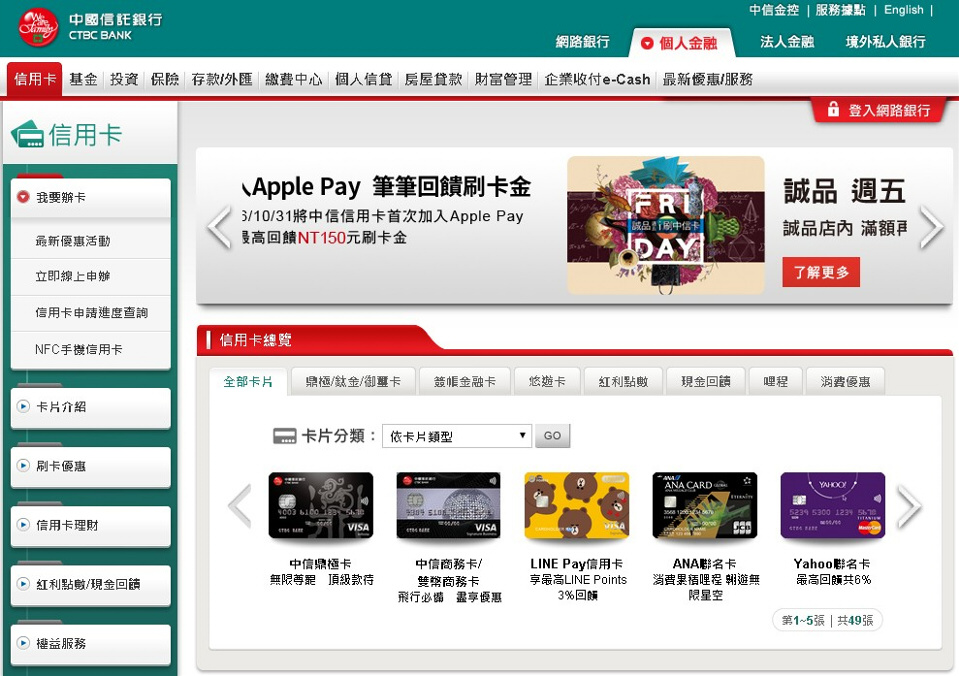Open the 企業收付e-Cash menu item
Viewport: 959px width, 676px height.
point(597,79)
